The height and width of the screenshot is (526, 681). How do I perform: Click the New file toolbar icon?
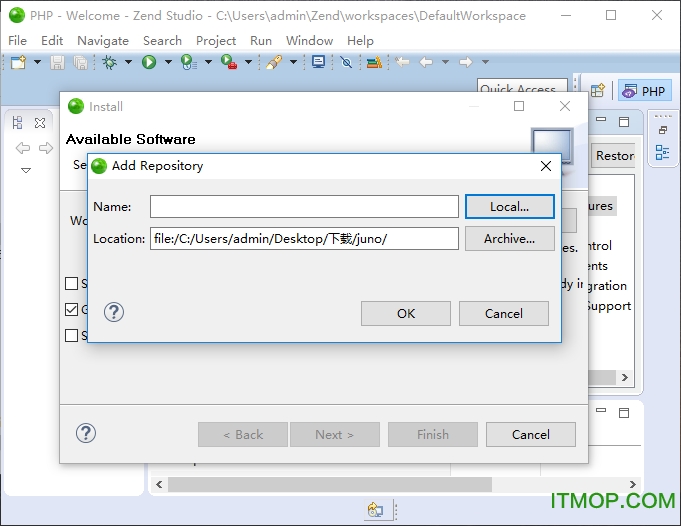(18, 62)
